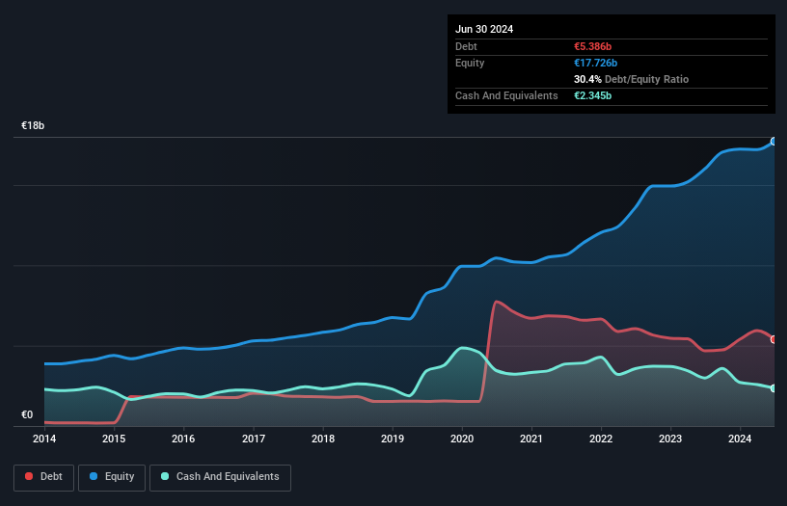787x506 pixels.
Task: Click the 2024 x-axis label
Action: pos(740,439)
